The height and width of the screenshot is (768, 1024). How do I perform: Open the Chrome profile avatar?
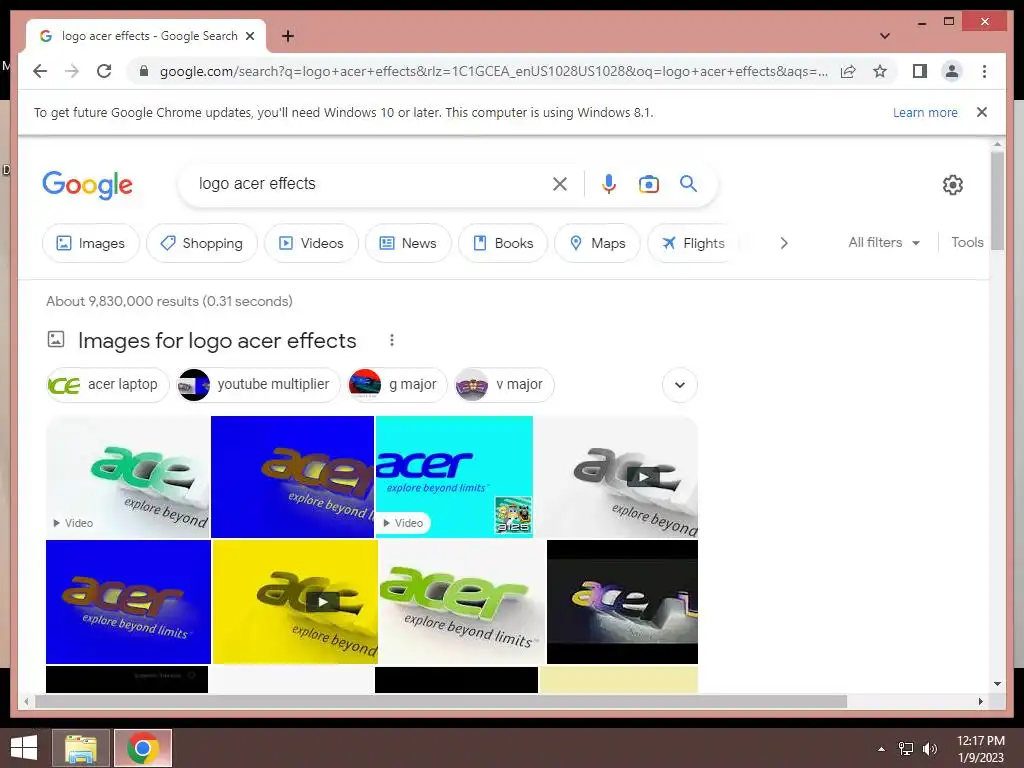coord(952,71)
